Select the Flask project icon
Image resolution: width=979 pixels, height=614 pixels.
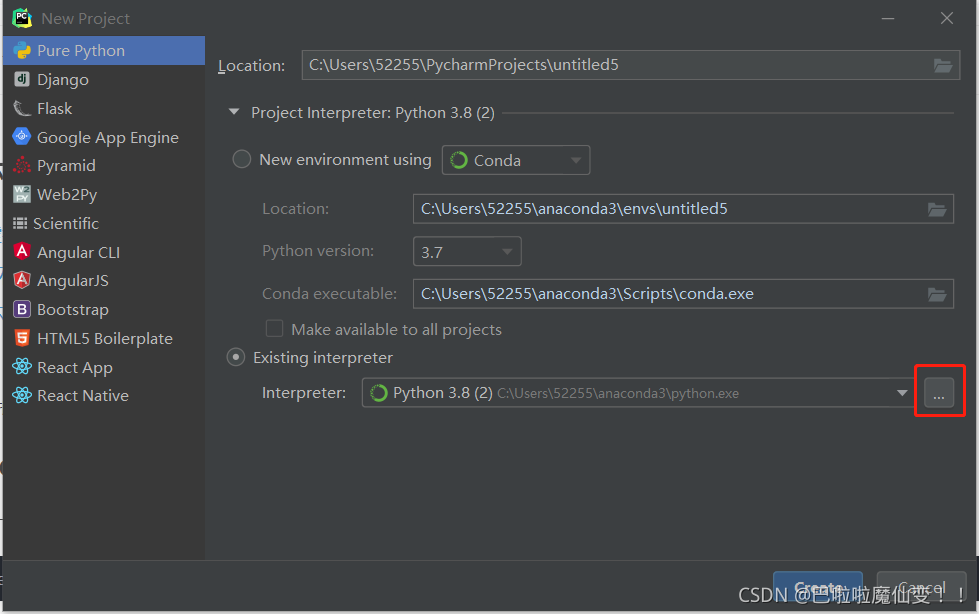pyautogui.click(x=22, y=108)
